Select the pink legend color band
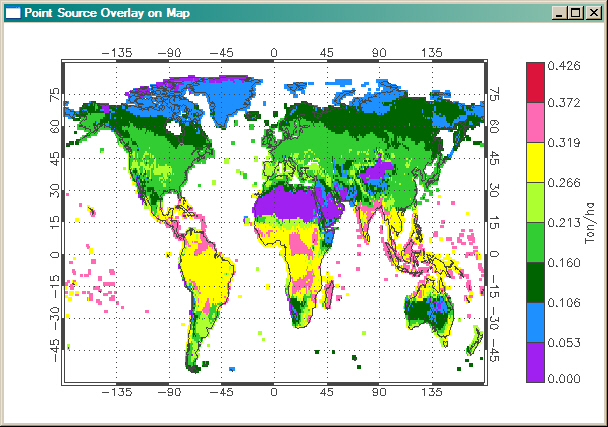Screen dimensions: 608x427 point(537,122)
